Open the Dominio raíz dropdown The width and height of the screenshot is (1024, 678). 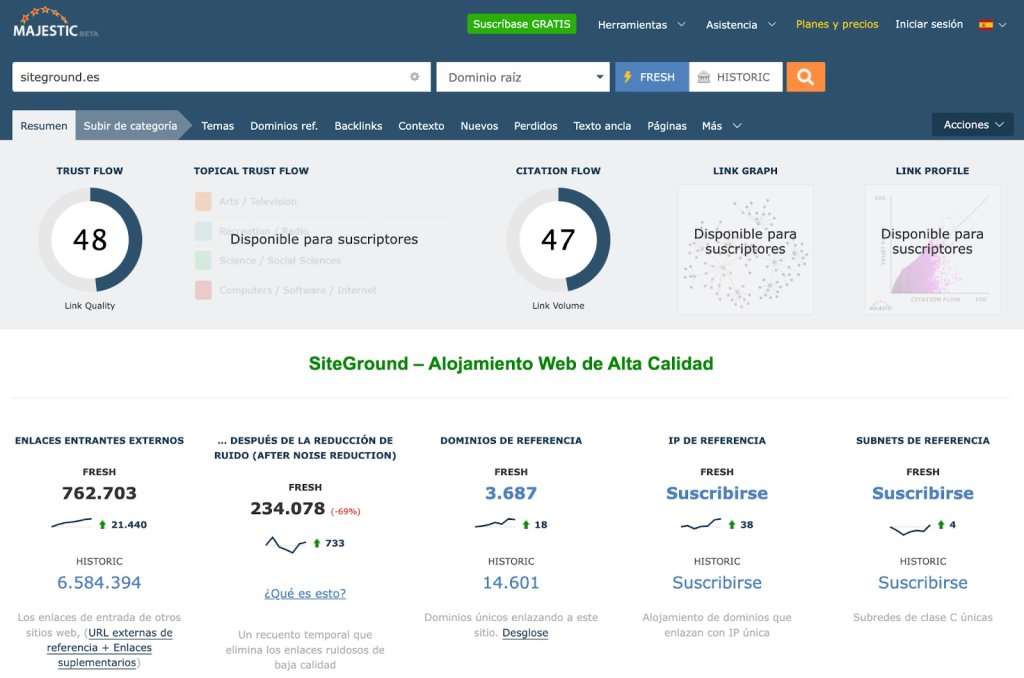(x=522, y=77)
